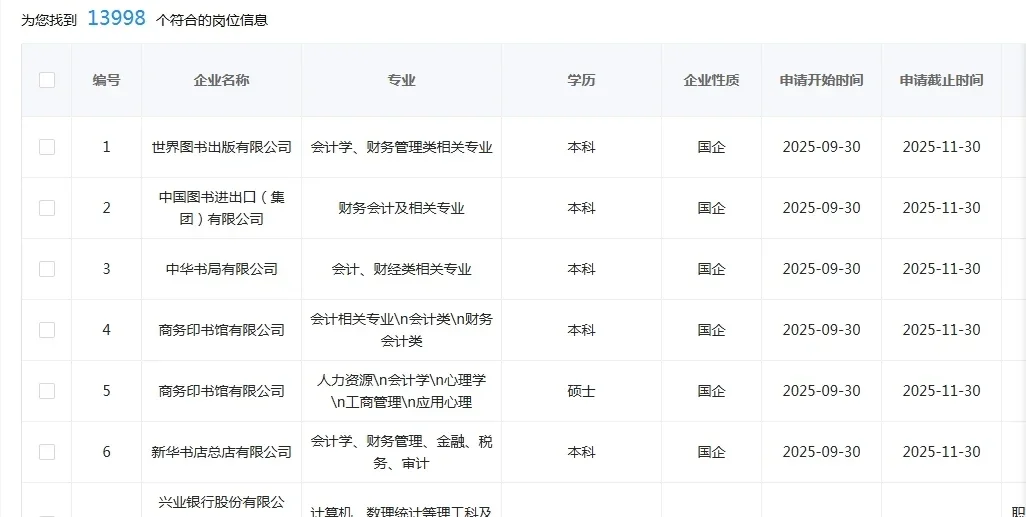Click 本科 in the 新华书店总店 row
Screen dimensions: 1026x517
(581, 452)
